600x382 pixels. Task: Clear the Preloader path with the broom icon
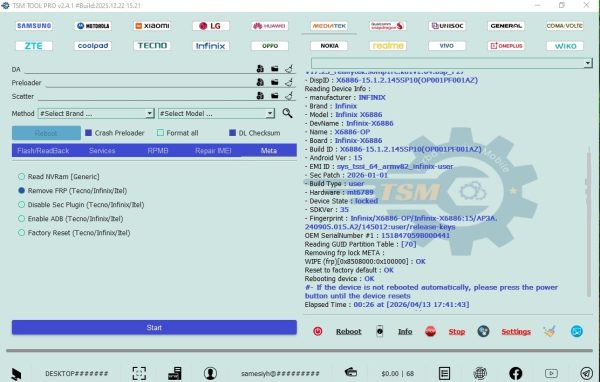coord(289,82)
